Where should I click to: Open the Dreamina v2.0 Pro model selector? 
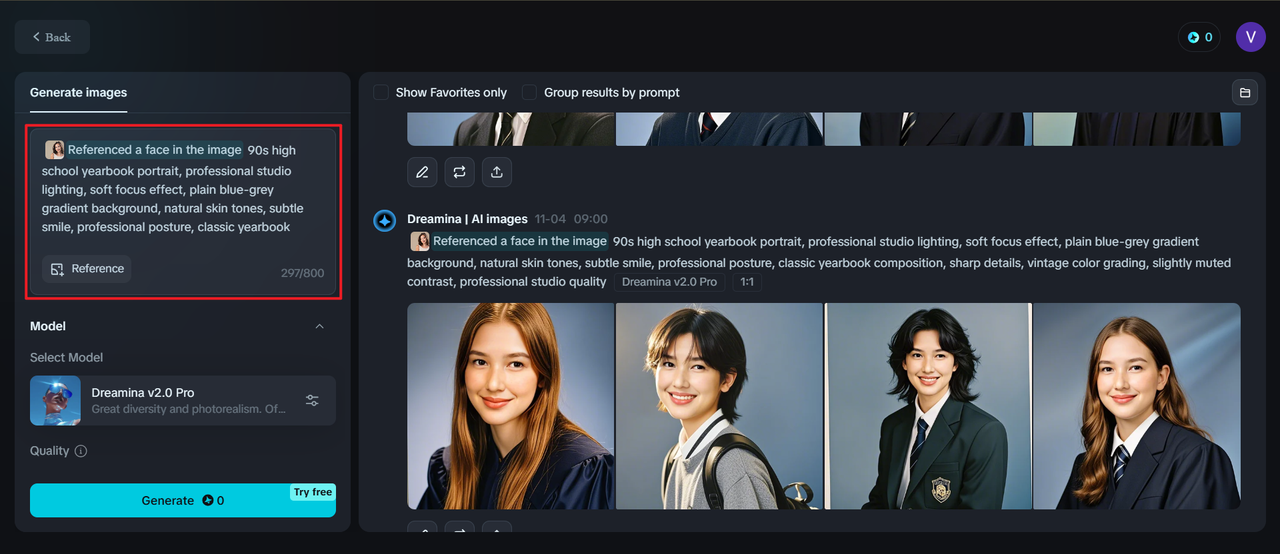point(183,400)
